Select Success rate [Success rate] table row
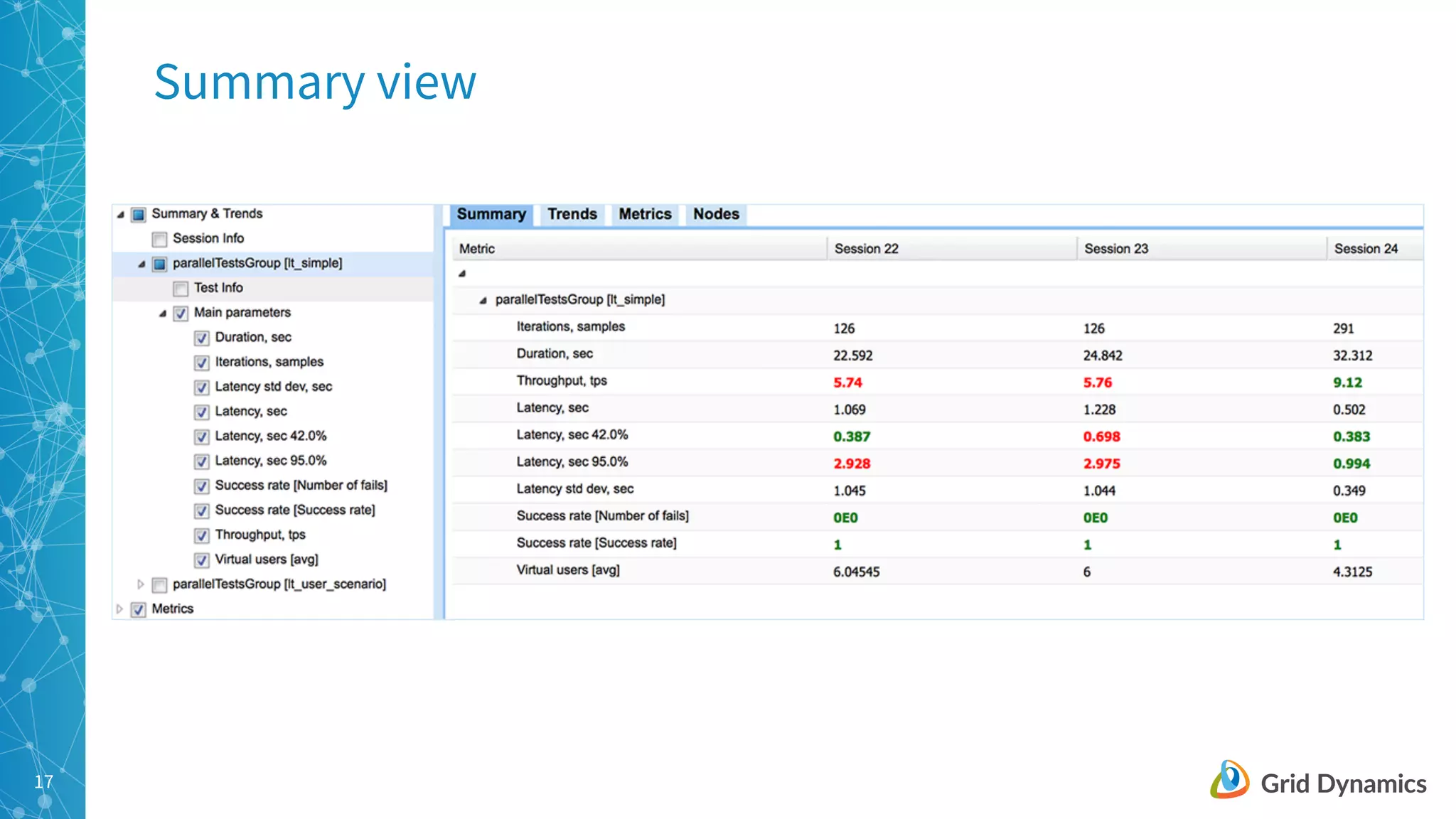Screen dimensions: 1456x819 tap(937, 544)
